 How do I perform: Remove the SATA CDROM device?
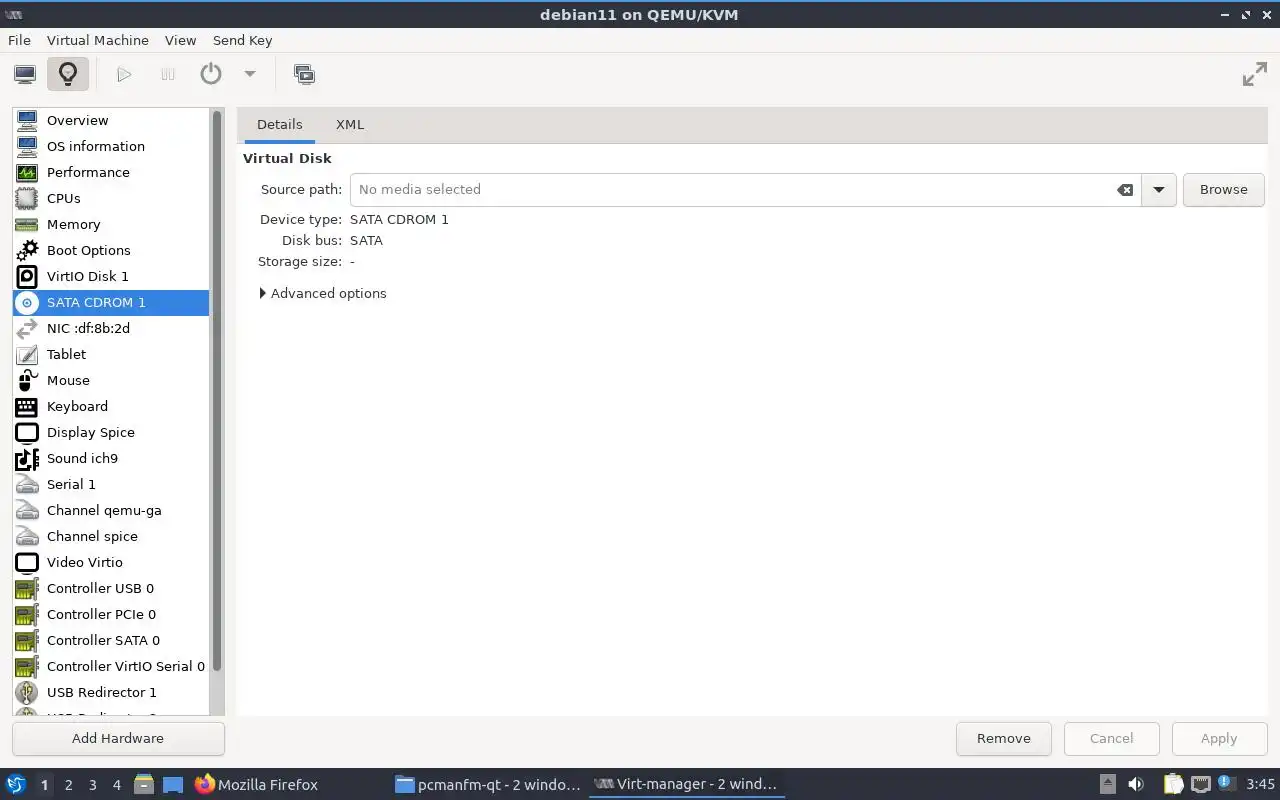click(x=1003, y=738)
